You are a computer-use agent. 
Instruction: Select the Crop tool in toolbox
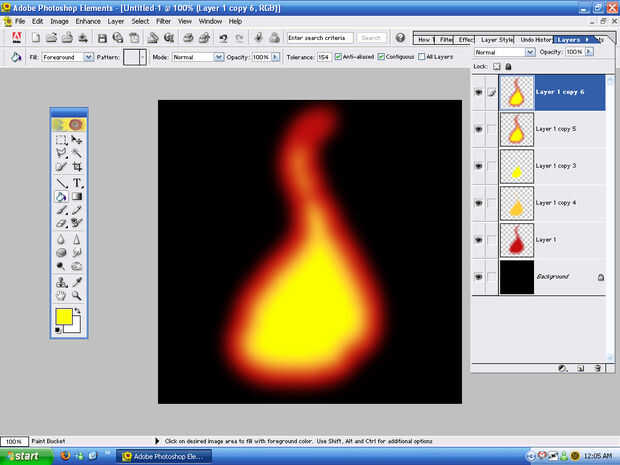[77, 168]
